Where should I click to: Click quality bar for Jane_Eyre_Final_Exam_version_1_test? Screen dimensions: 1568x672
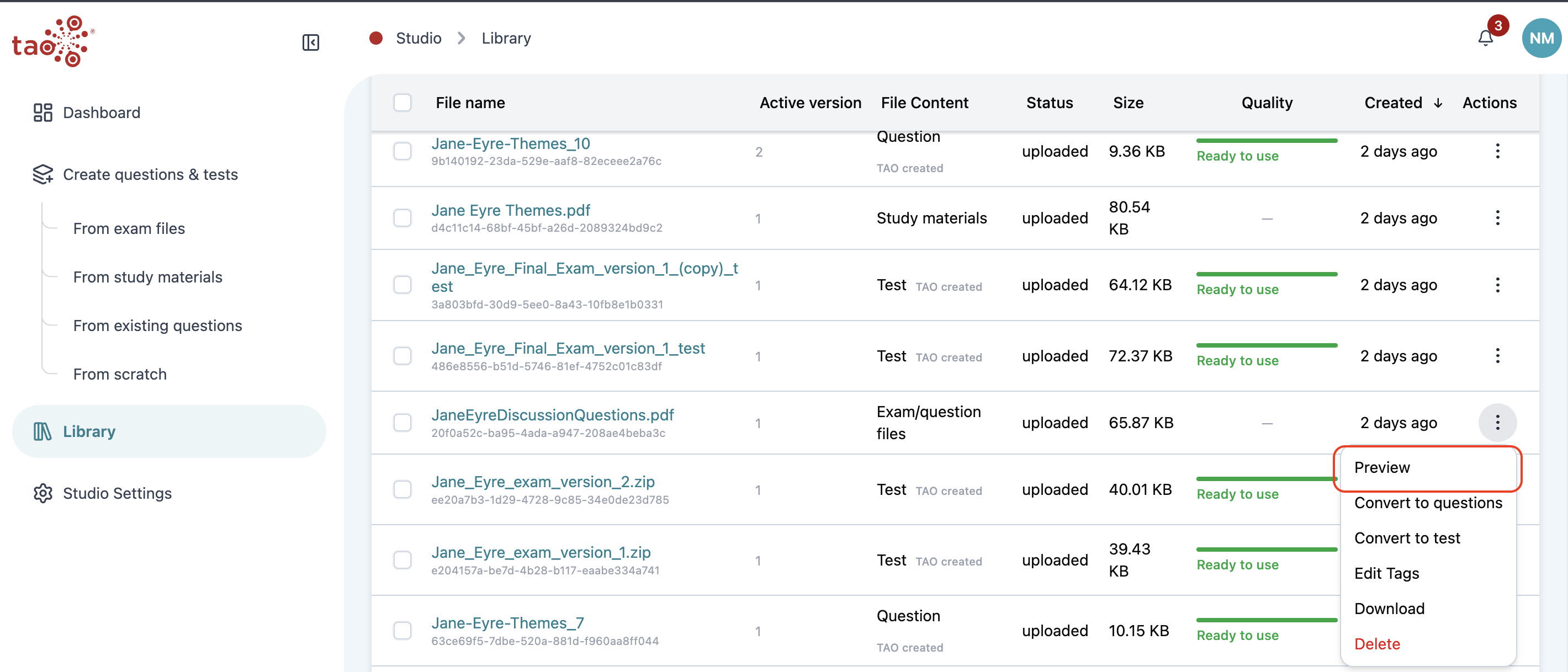(x=1266, y=345)
